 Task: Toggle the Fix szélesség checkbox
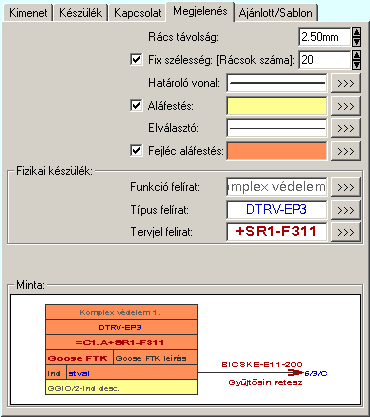click(136, 60)
